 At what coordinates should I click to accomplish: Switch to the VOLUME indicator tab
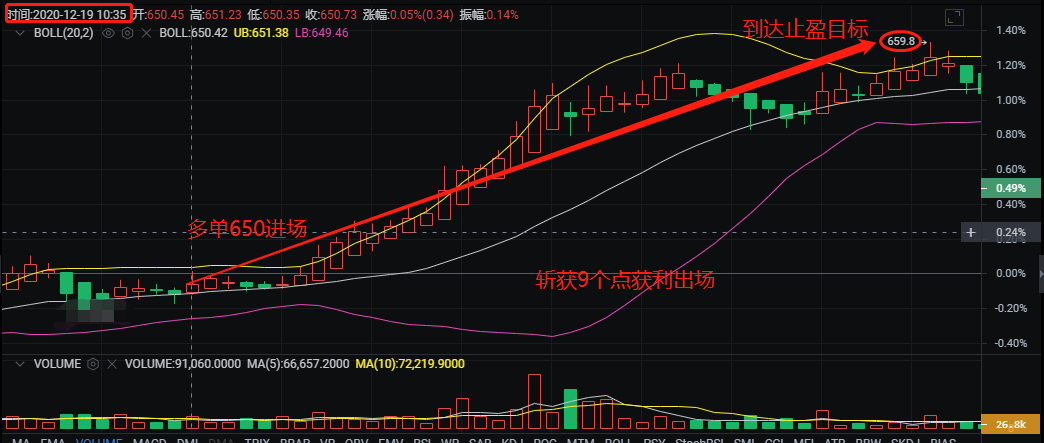[x=99, y=440]
